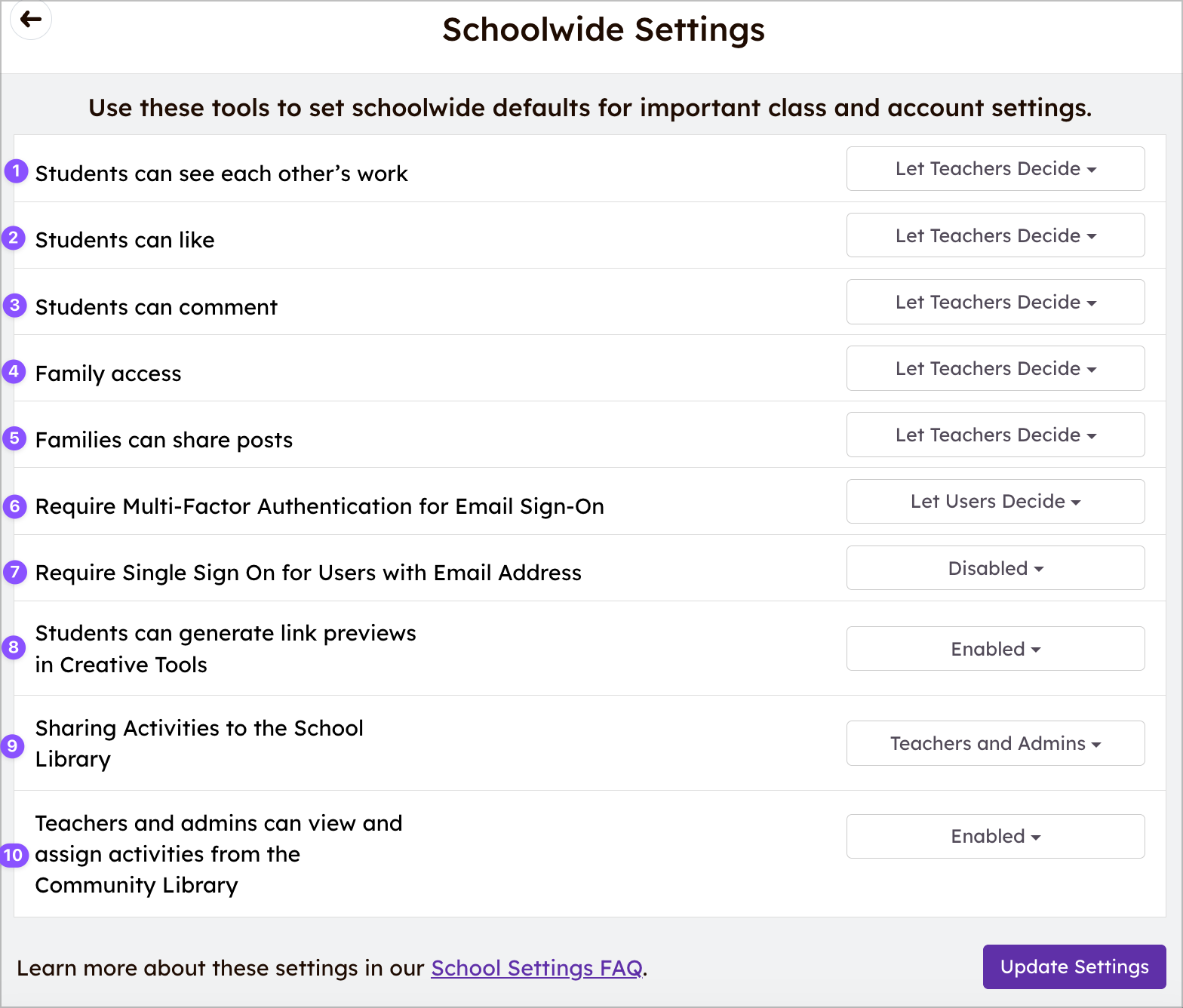Image resolution: width=1183 pixels, height=1008 pixels.
Task: Open the Let Users Decide dropdown for MFA
Action: 994,501
